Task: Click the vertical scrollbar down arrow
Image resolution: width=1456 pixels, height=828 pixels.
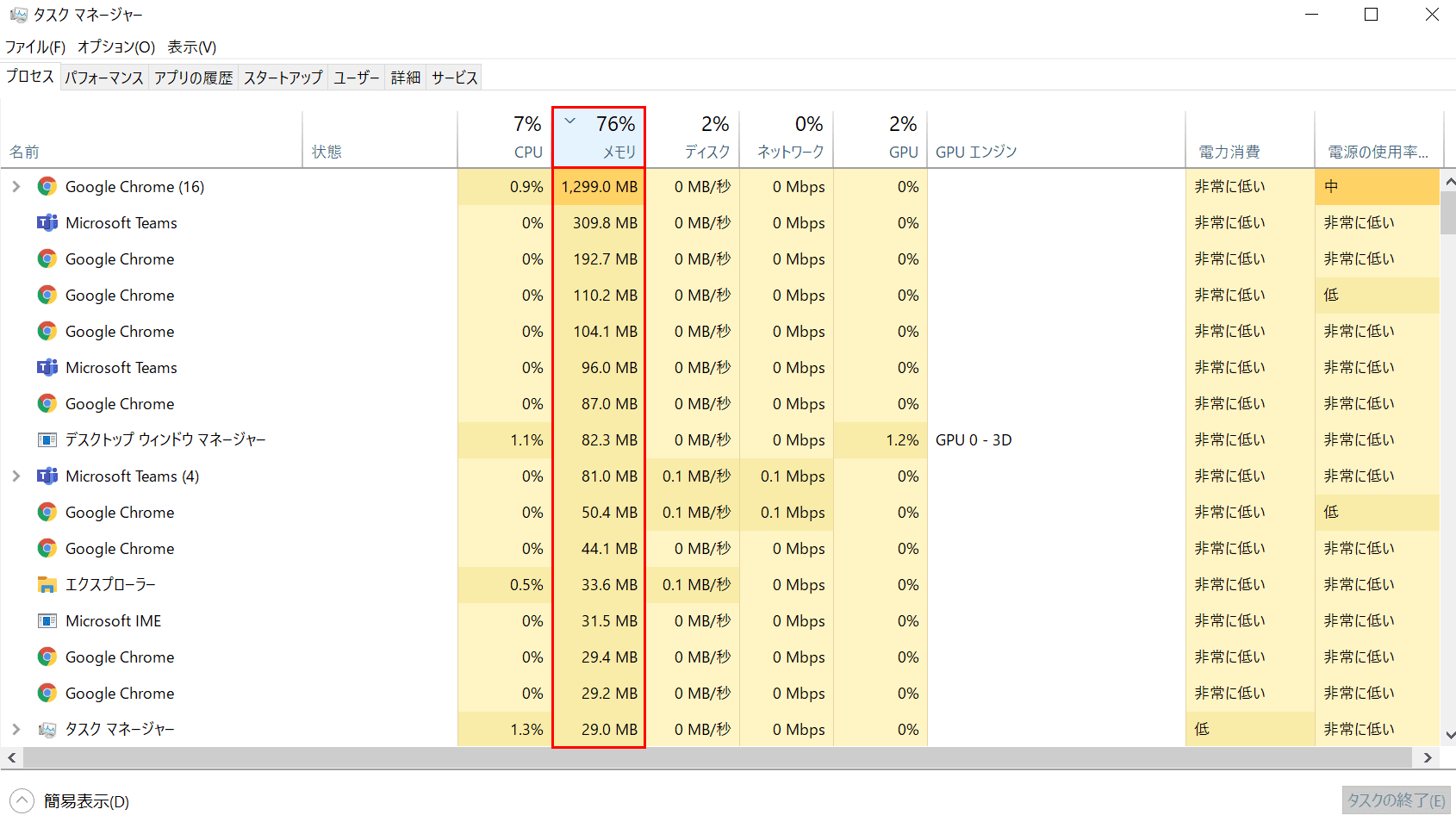Action: (1449, 736)
